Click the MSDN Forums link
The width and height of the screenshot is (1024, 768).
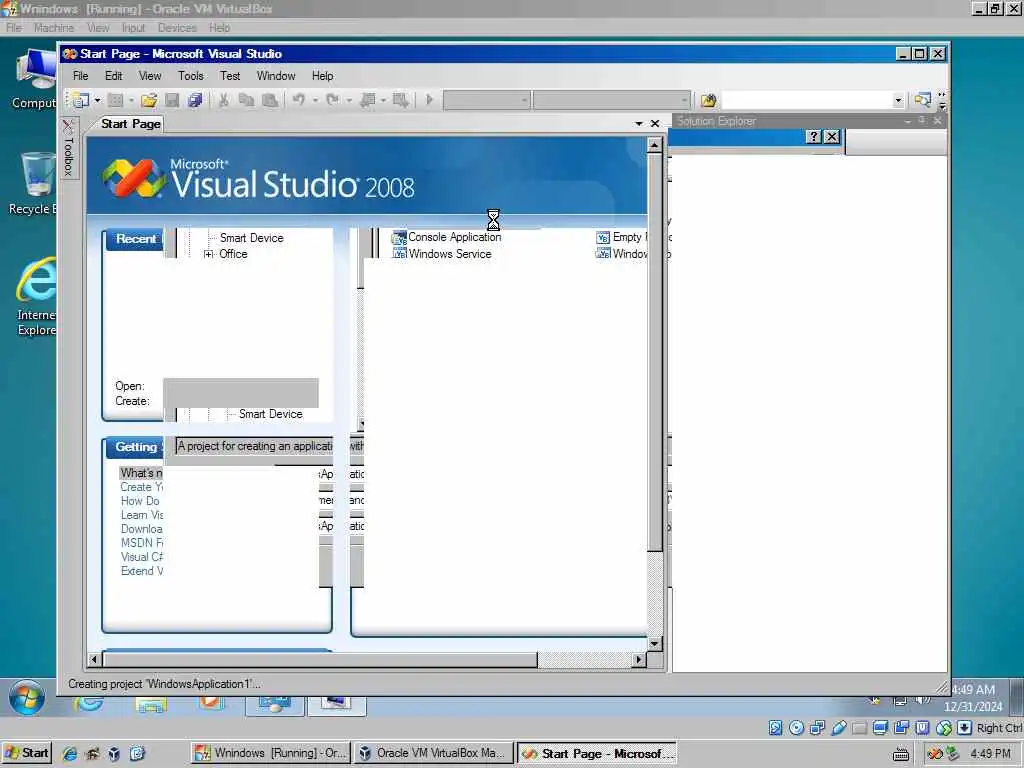coord(142,543)
